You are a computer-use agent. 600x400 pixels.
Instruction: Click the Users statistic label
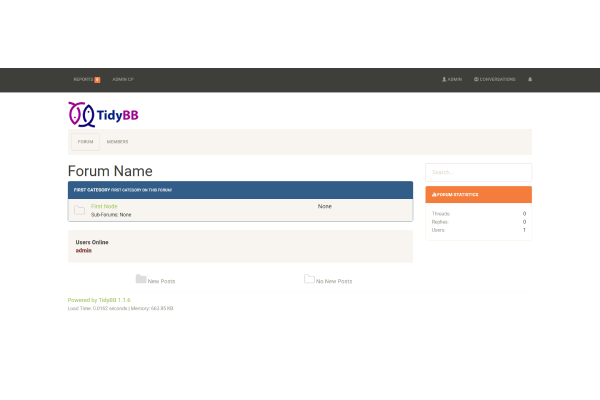click(438, 230)
